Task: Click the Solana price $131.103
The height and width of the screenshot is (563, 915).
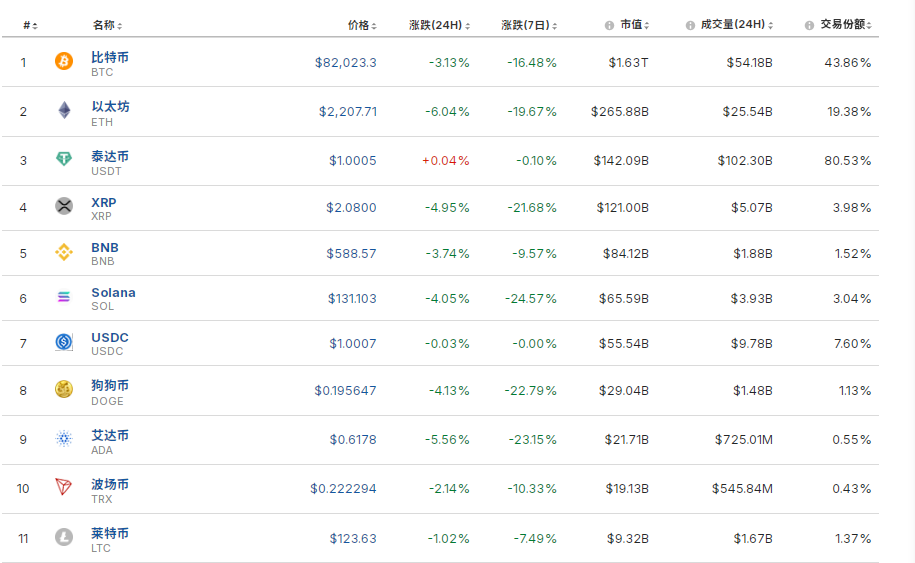Action: coord(352,299)
